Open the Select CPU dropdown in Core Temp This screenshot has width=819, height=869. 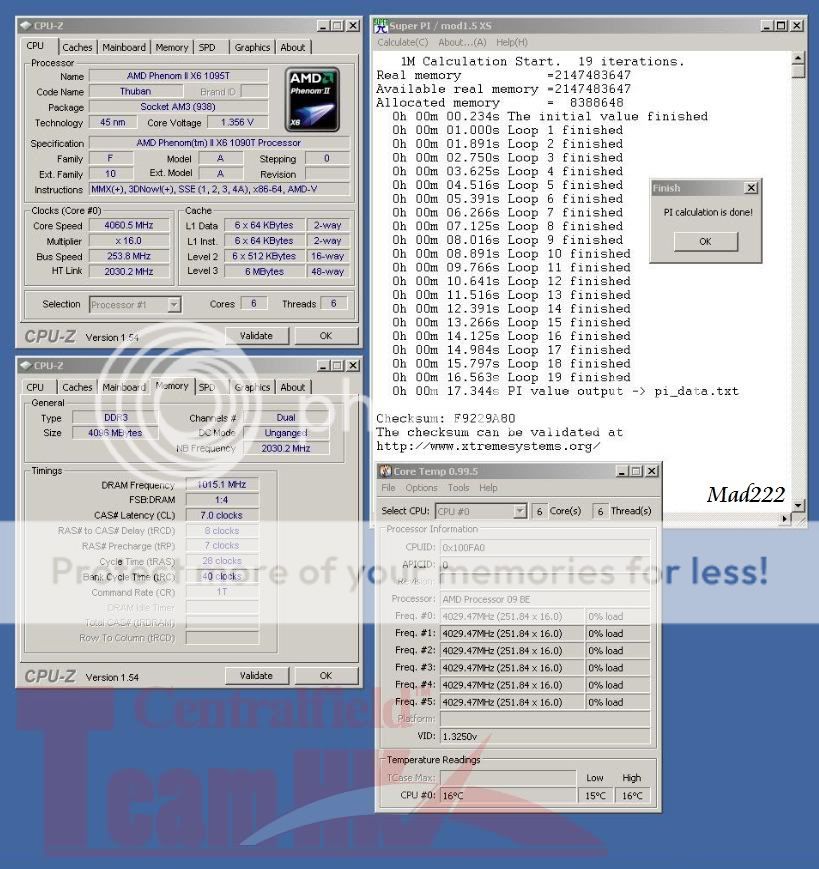520,511
